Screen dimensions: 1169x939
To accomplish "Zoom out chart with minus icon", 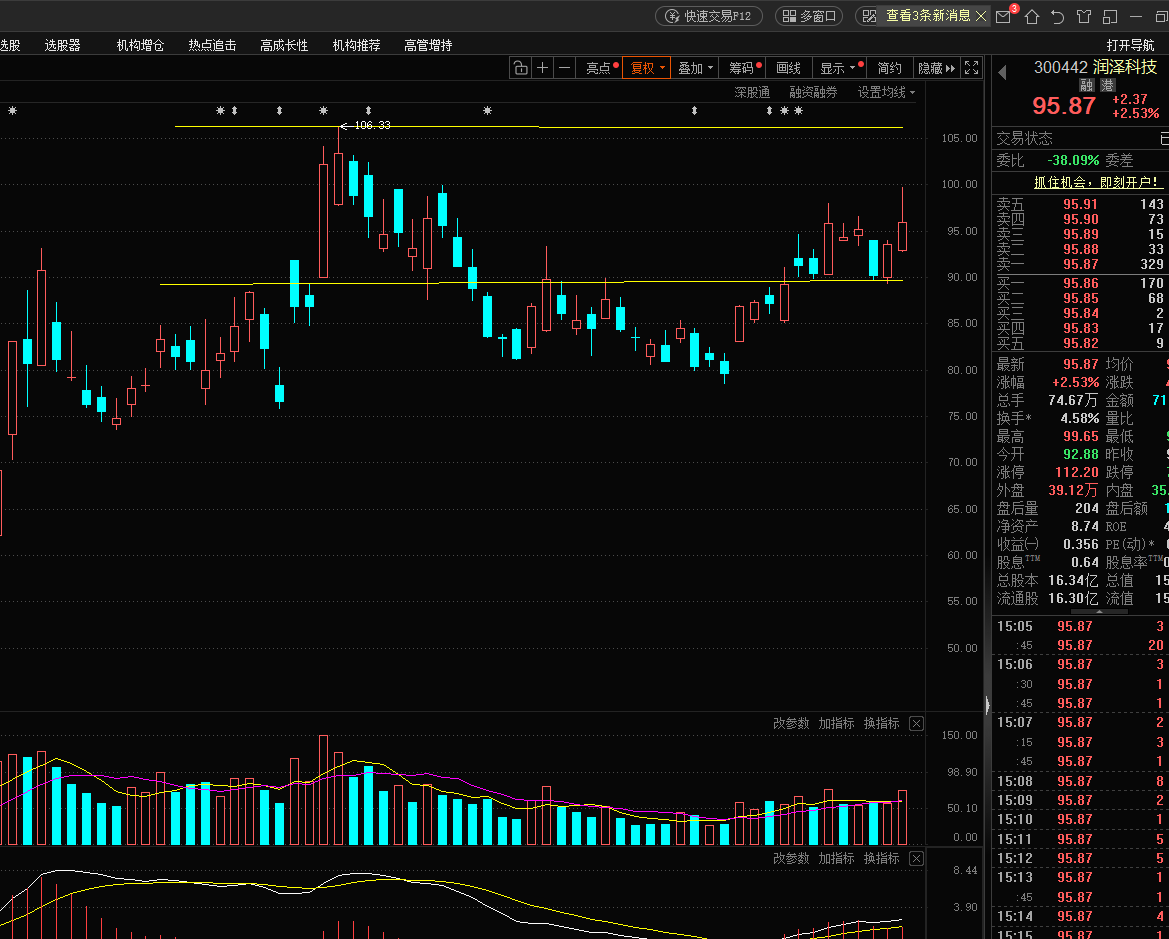I will (564, 68).
